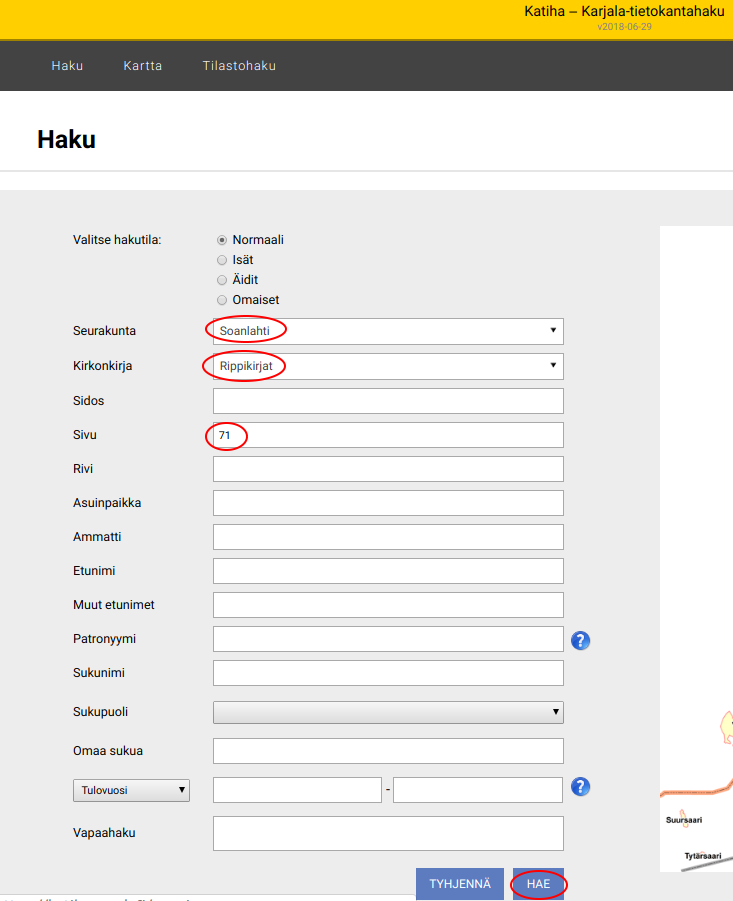The height and width of the screenshot is (901, 733).
Task: Open the Tulovuosi selector dropdown
Action: click(131, 790)
